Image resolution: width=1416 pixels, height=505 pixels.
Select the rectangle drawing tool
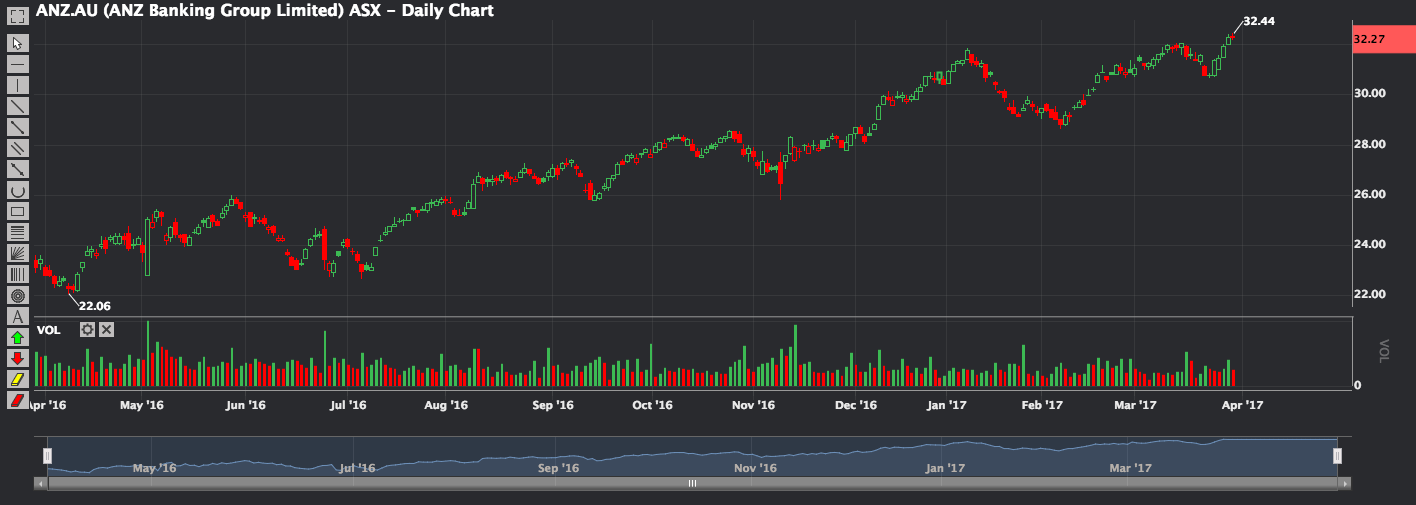click(17, 211)
